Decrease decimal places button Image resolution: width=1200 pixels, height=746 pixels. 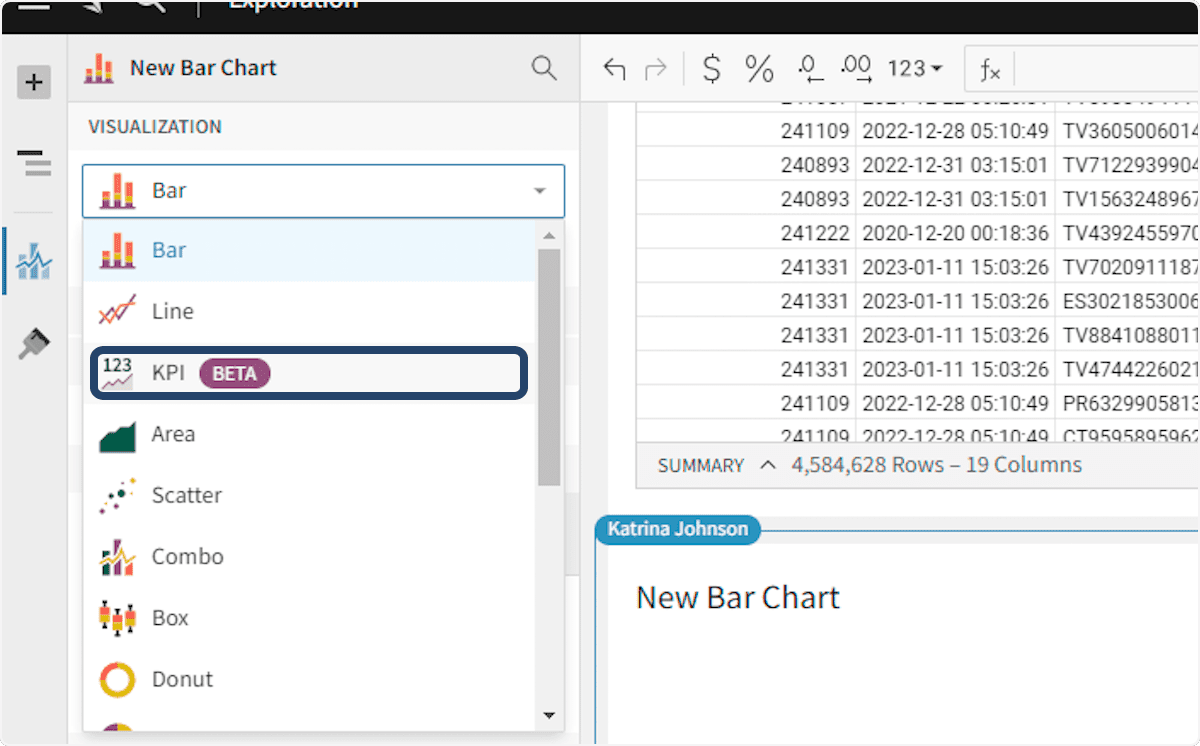tap(809, 69)
